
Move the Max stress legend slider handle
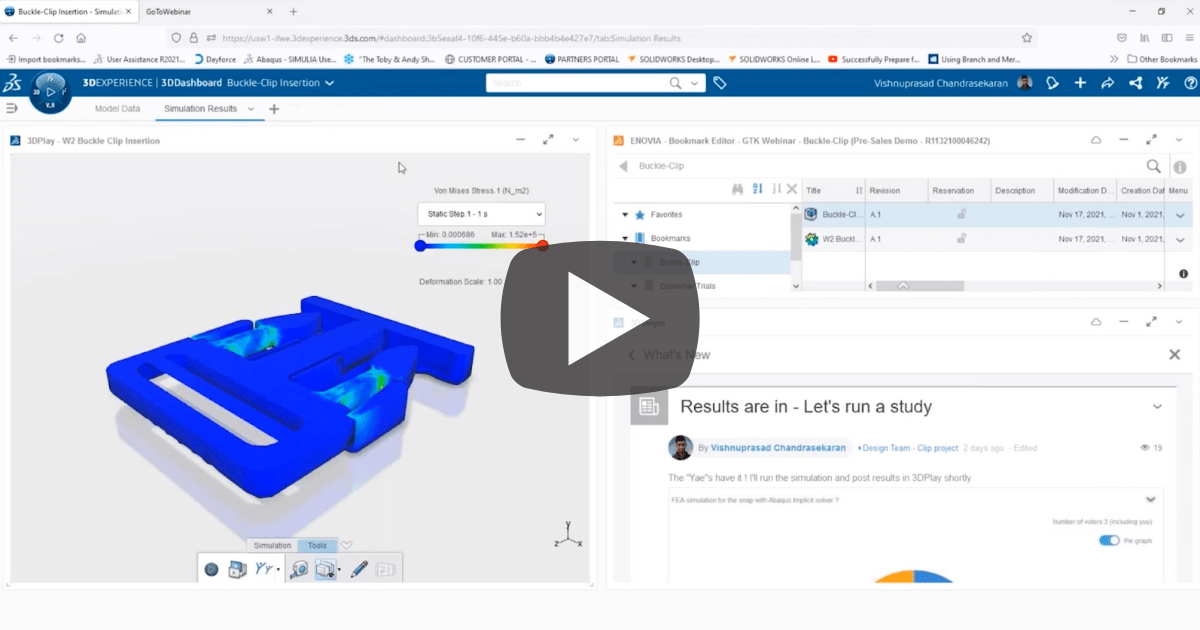point(542,245)
